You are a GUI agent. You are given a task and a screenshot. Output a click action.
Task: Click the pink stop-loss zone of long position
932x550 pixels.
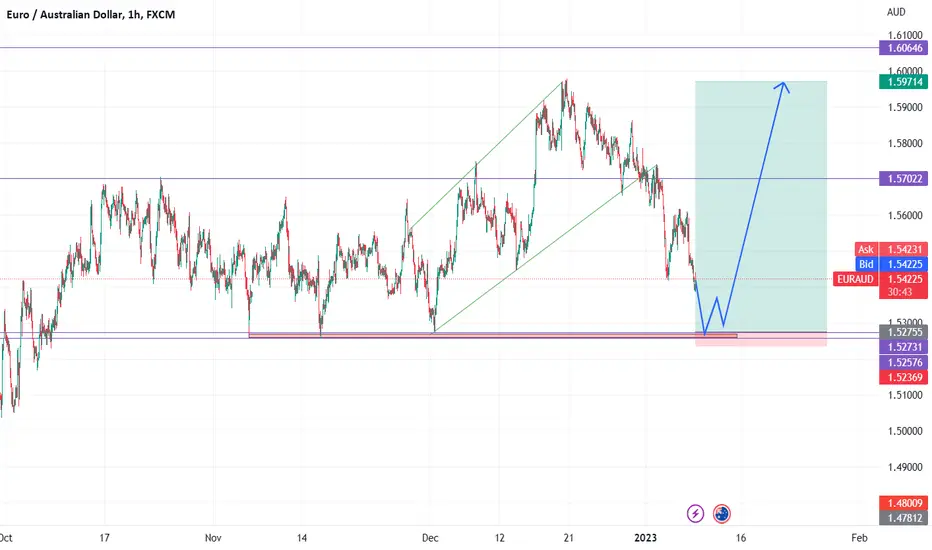point(761,340)
